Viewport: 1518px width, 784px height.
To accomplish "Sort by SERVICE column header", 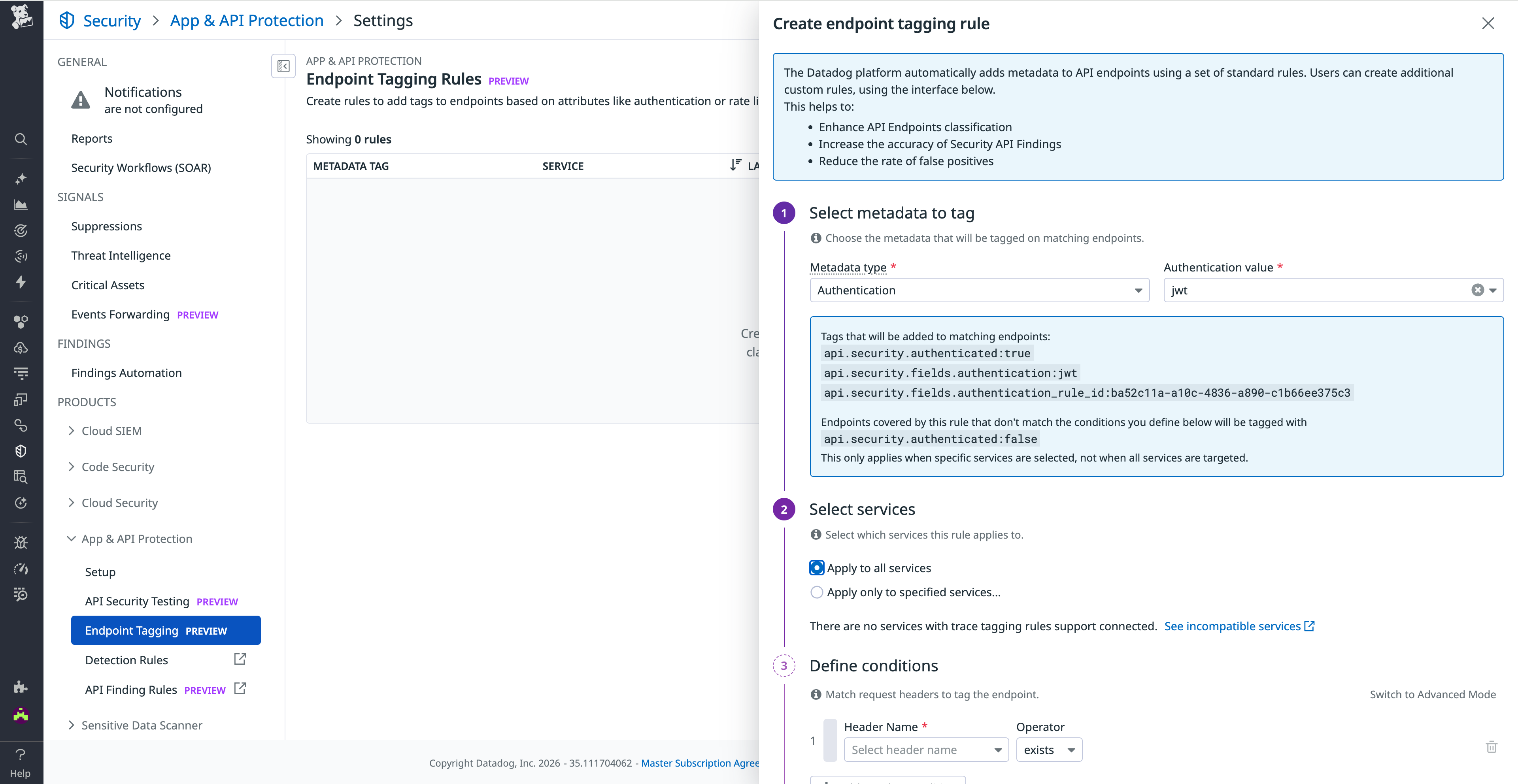I will click(x=563, y=166).
